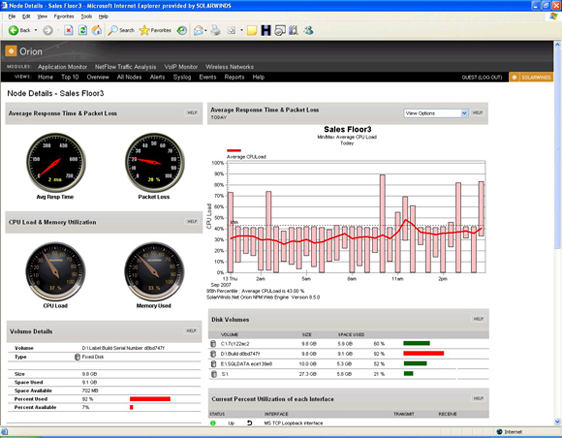Click Help on CPU Load & Memory Utilization panel
The image size is (562, 438).
click(192, 222)
